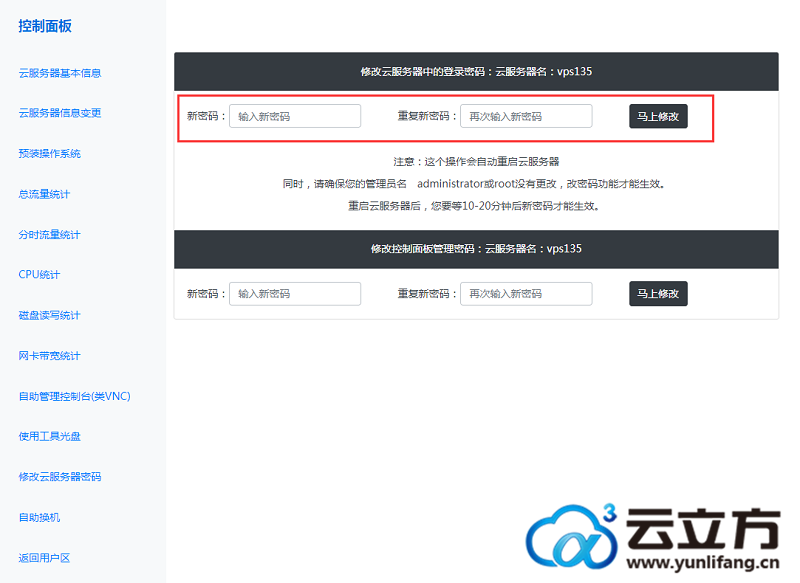The width and height of the screenshot is (800, 583).
Task: Focus control panel 重复新密码 input field
Action: [x=526, y=294]
